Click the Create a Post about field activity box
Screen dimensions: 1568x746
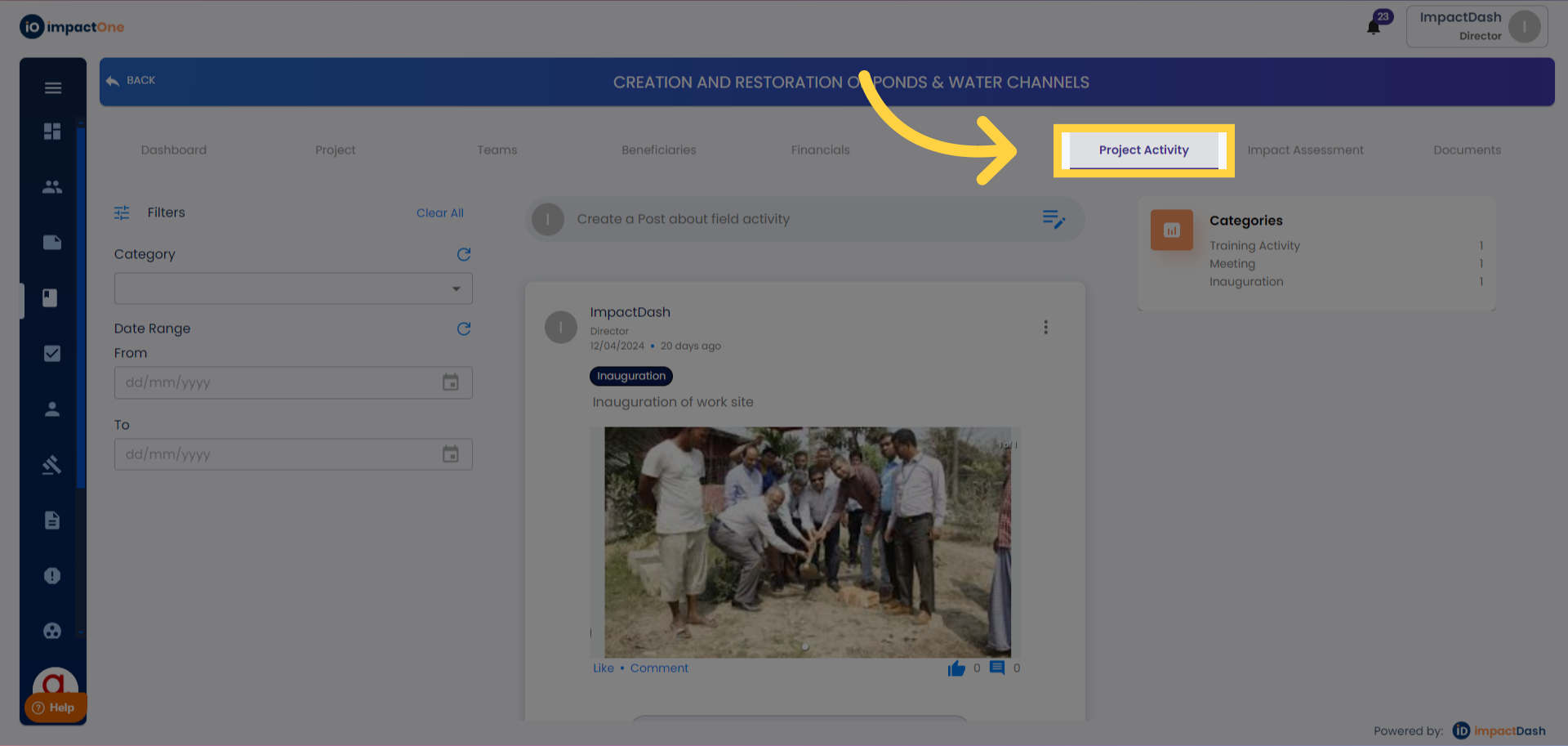tap(804, 219)
